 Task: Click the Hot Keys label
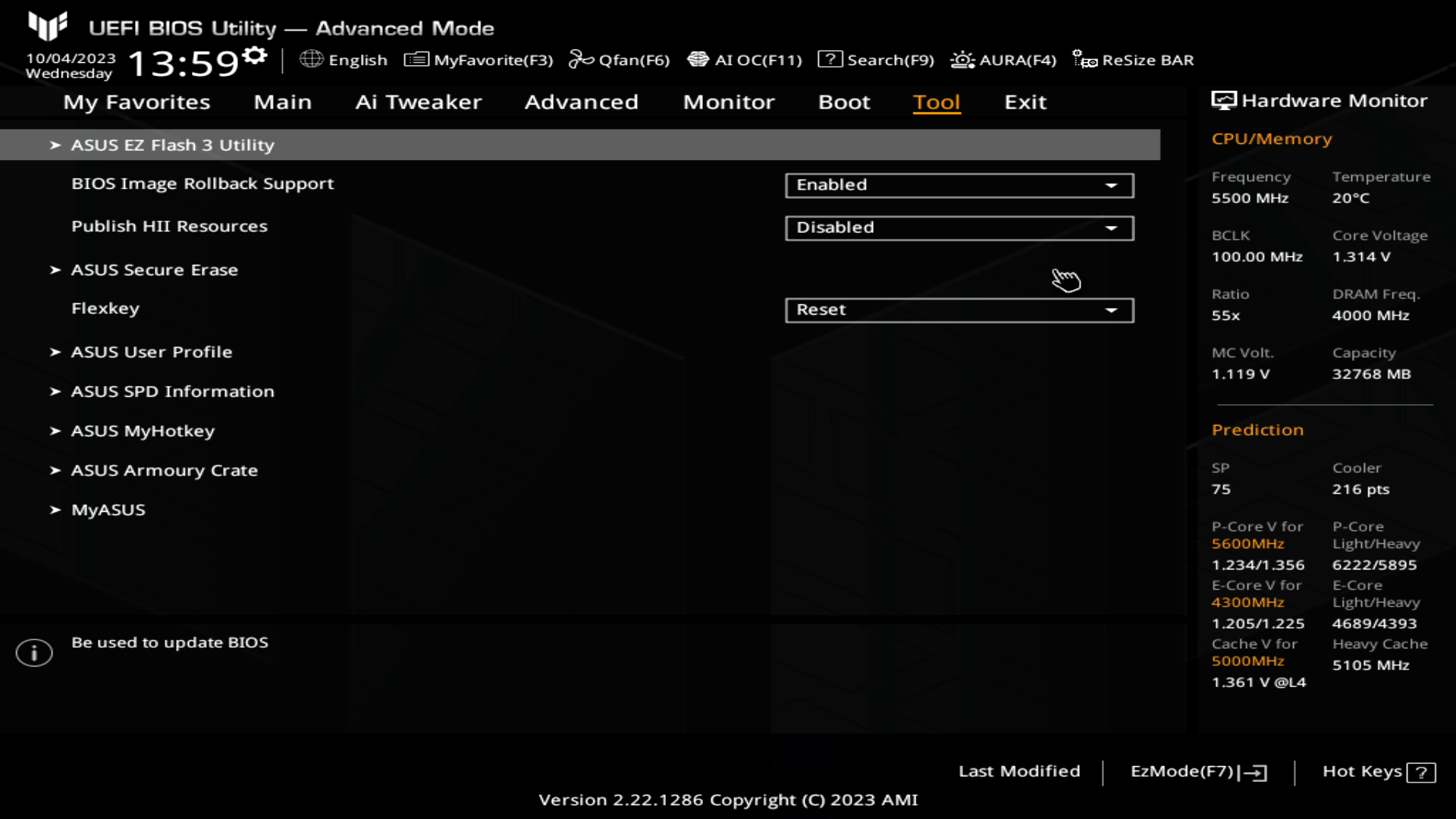click(1362, 771)
